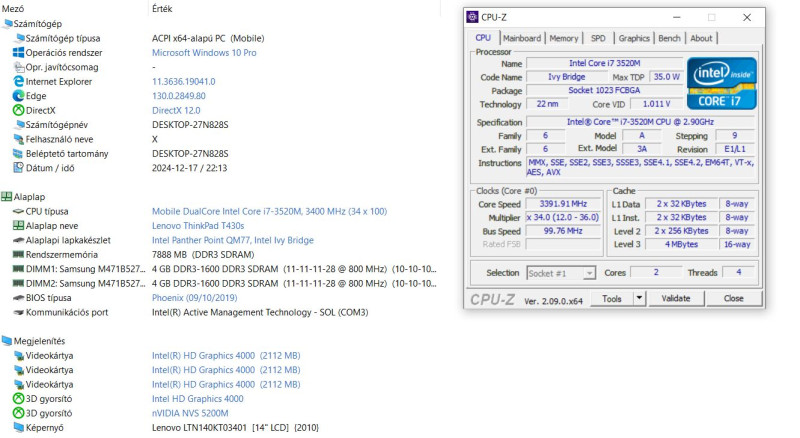Click the Level 3 cache 4 MBytes value
This screenshot has height=438, width=800.
point(681,245)
